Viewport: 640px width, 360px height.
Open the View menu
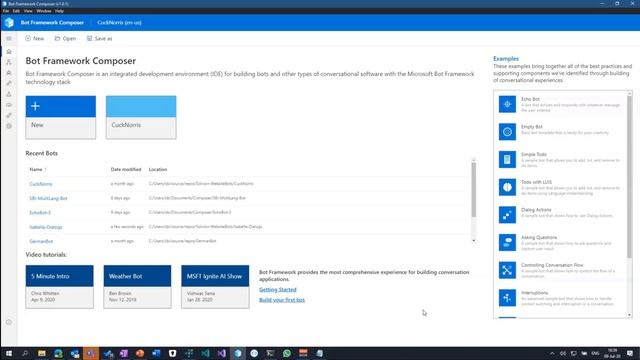point(28,11)
